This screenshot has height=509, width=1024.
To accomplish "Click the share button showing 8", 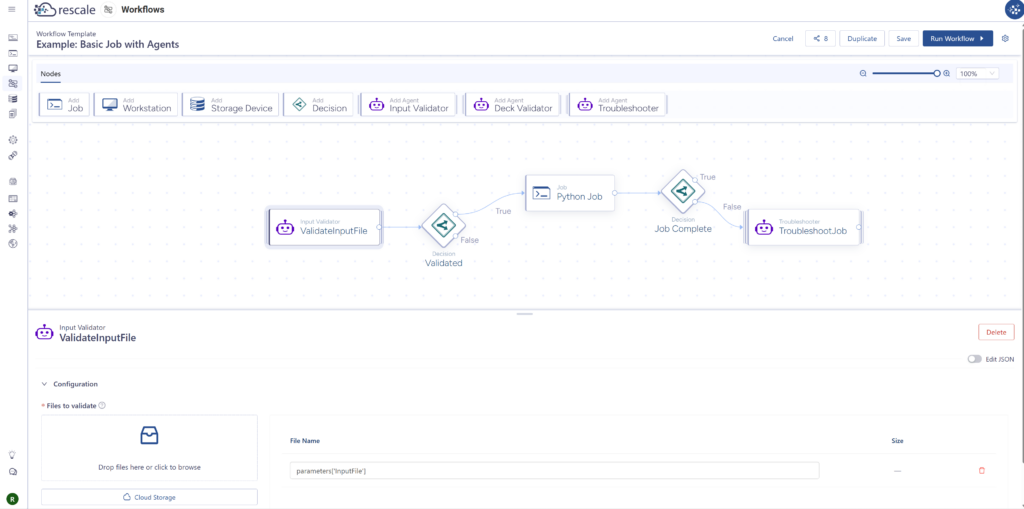I will point(820,39).
